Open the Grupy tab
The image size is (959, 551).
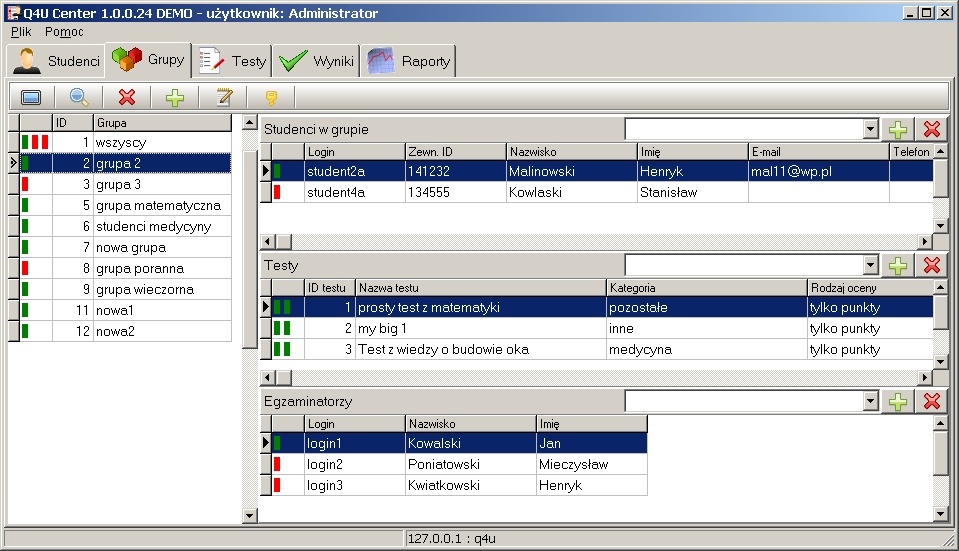tap(148, 60)
